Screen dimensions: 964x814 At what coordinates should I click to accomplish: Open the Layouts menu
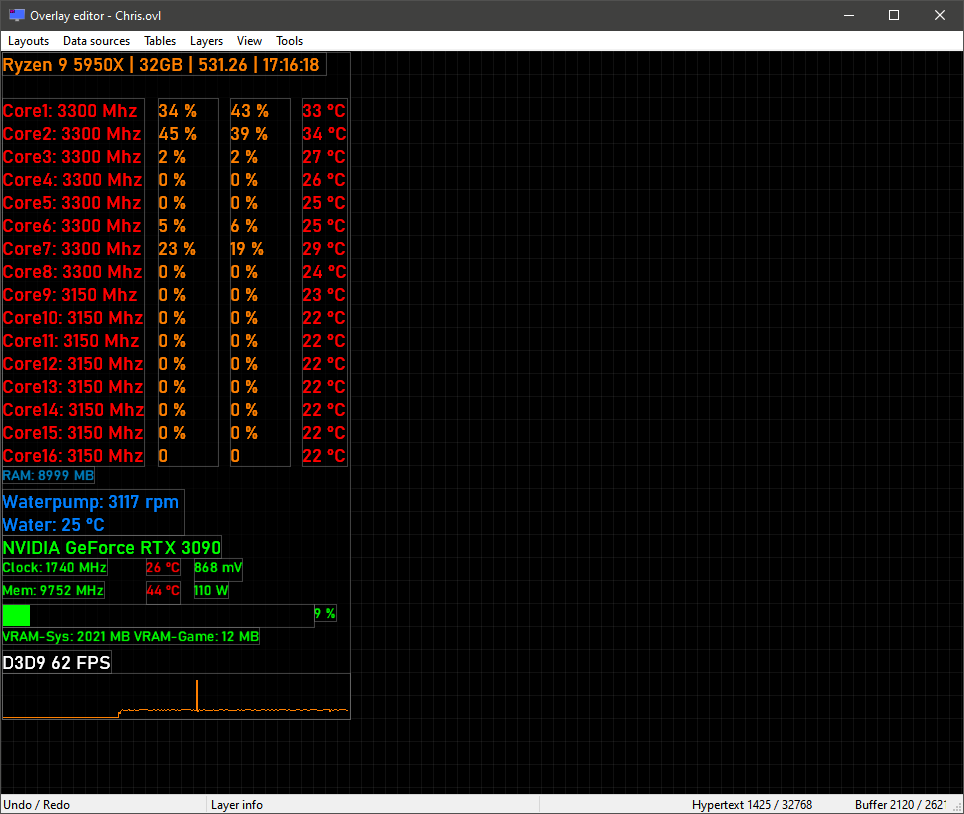[28, 41]
